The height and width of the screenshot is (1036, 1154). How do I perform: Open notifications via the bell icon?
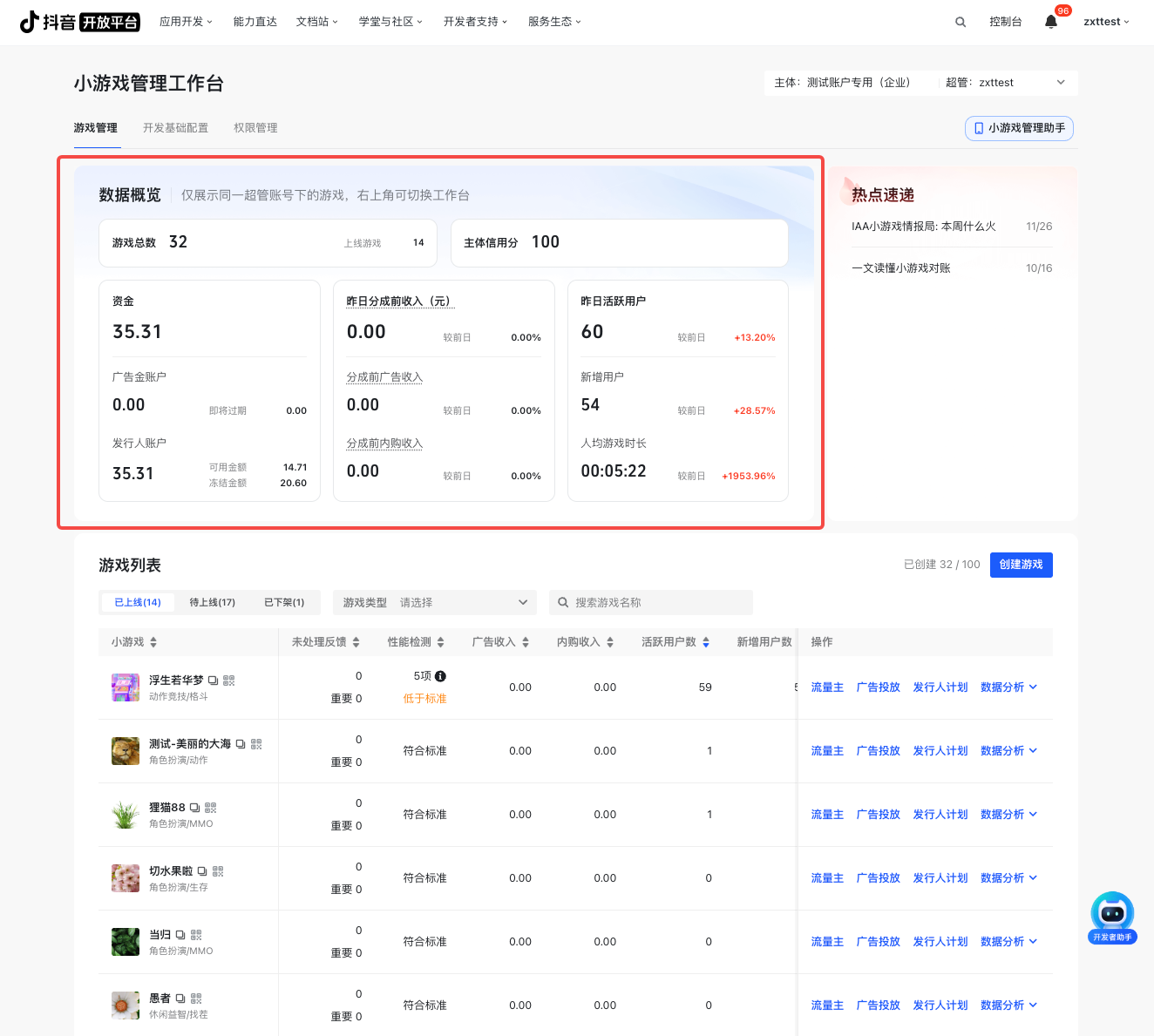(1051, 22)
